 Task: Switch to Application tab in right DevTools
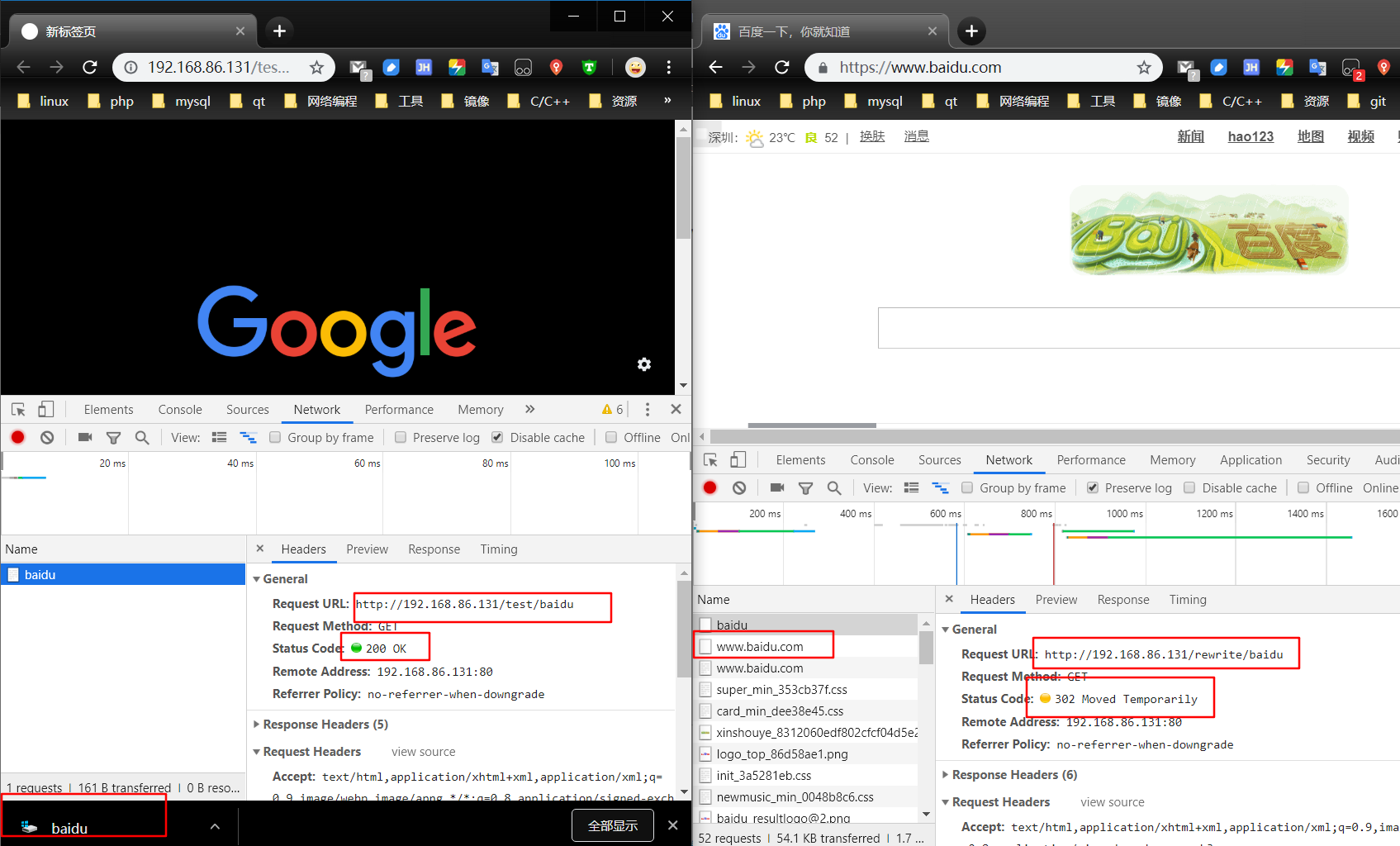point(1251,460)
